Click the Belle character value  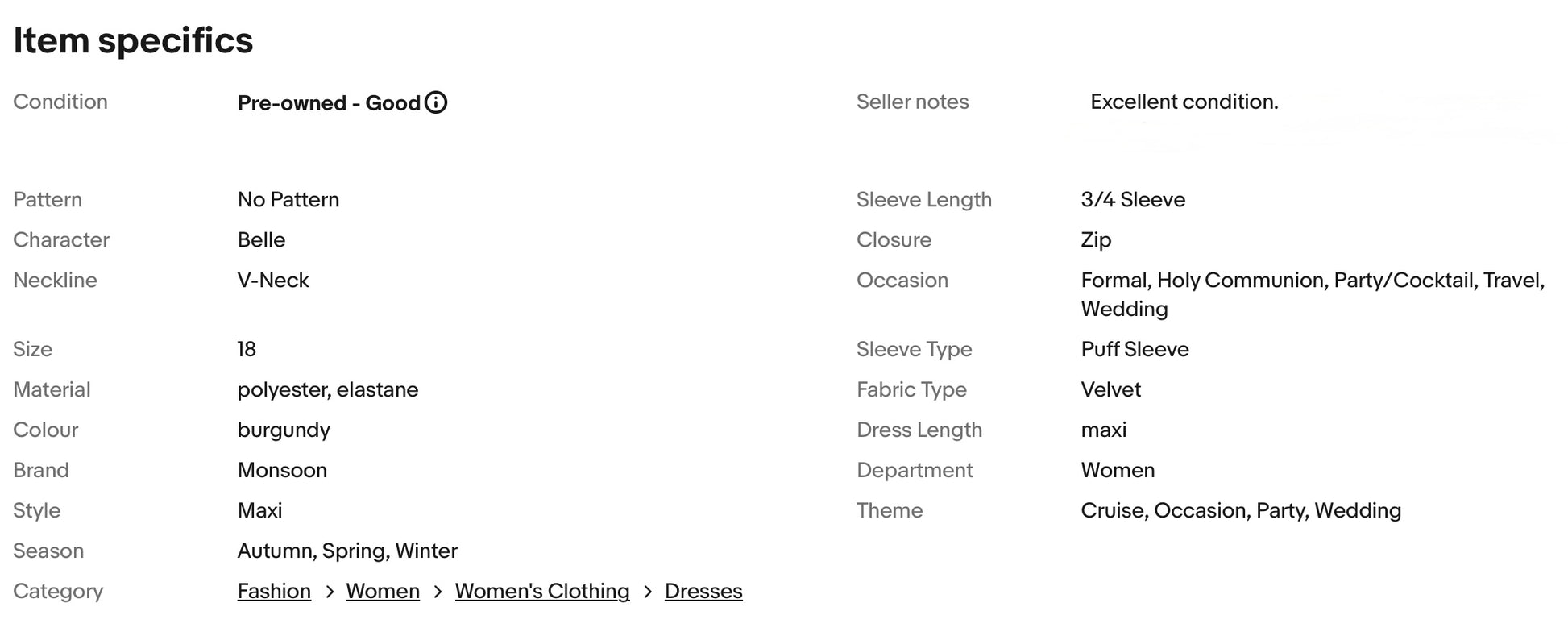[261, 239]
